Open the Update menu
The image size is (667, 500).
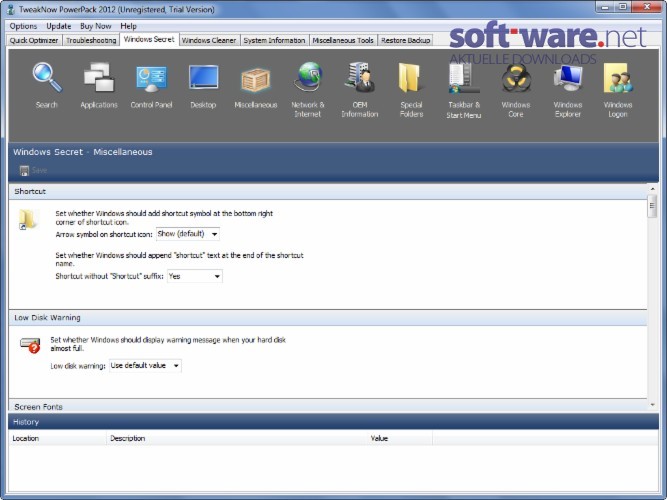[59, 26]
